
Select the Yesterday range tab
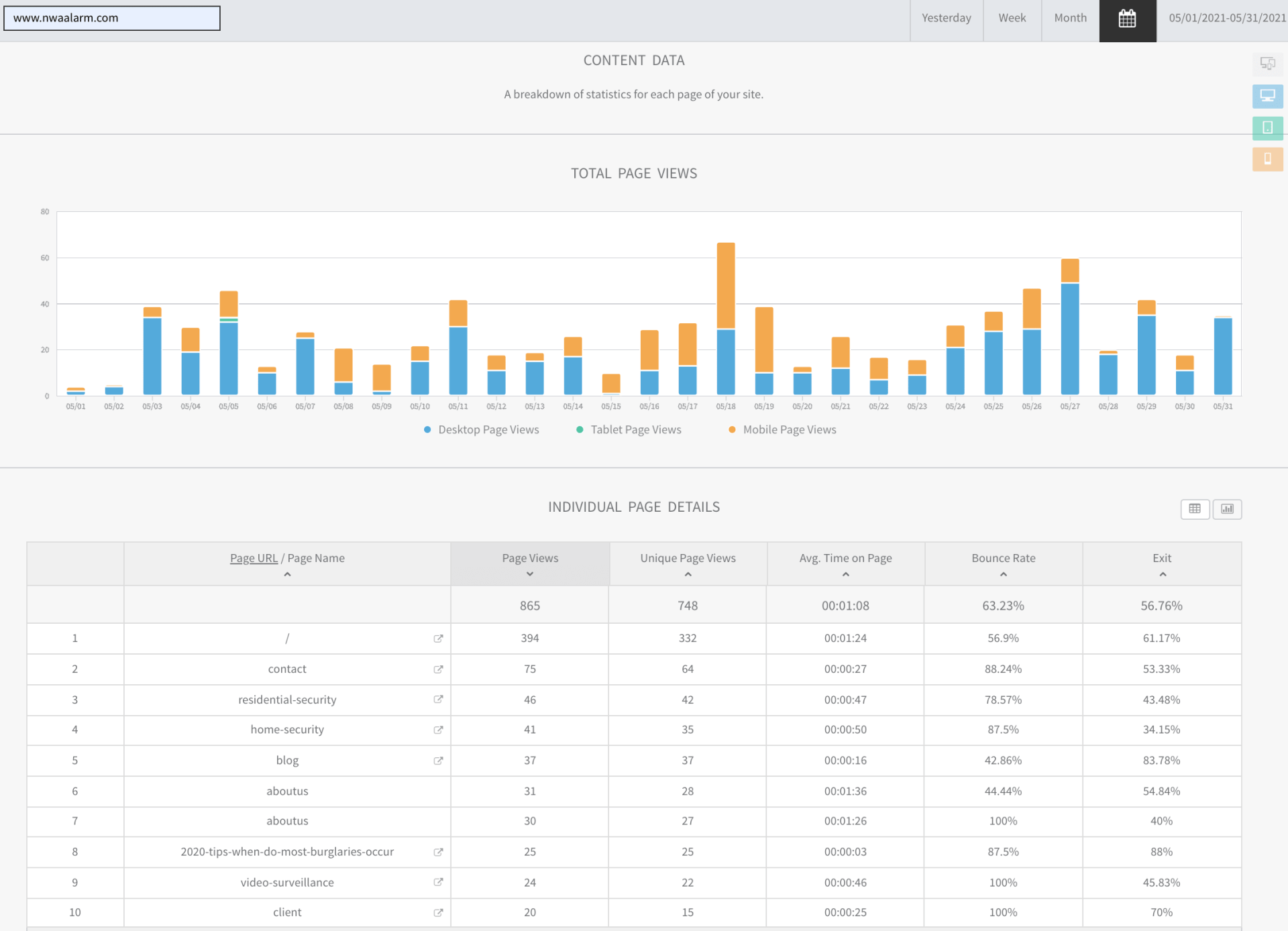(x=946, y=19)
